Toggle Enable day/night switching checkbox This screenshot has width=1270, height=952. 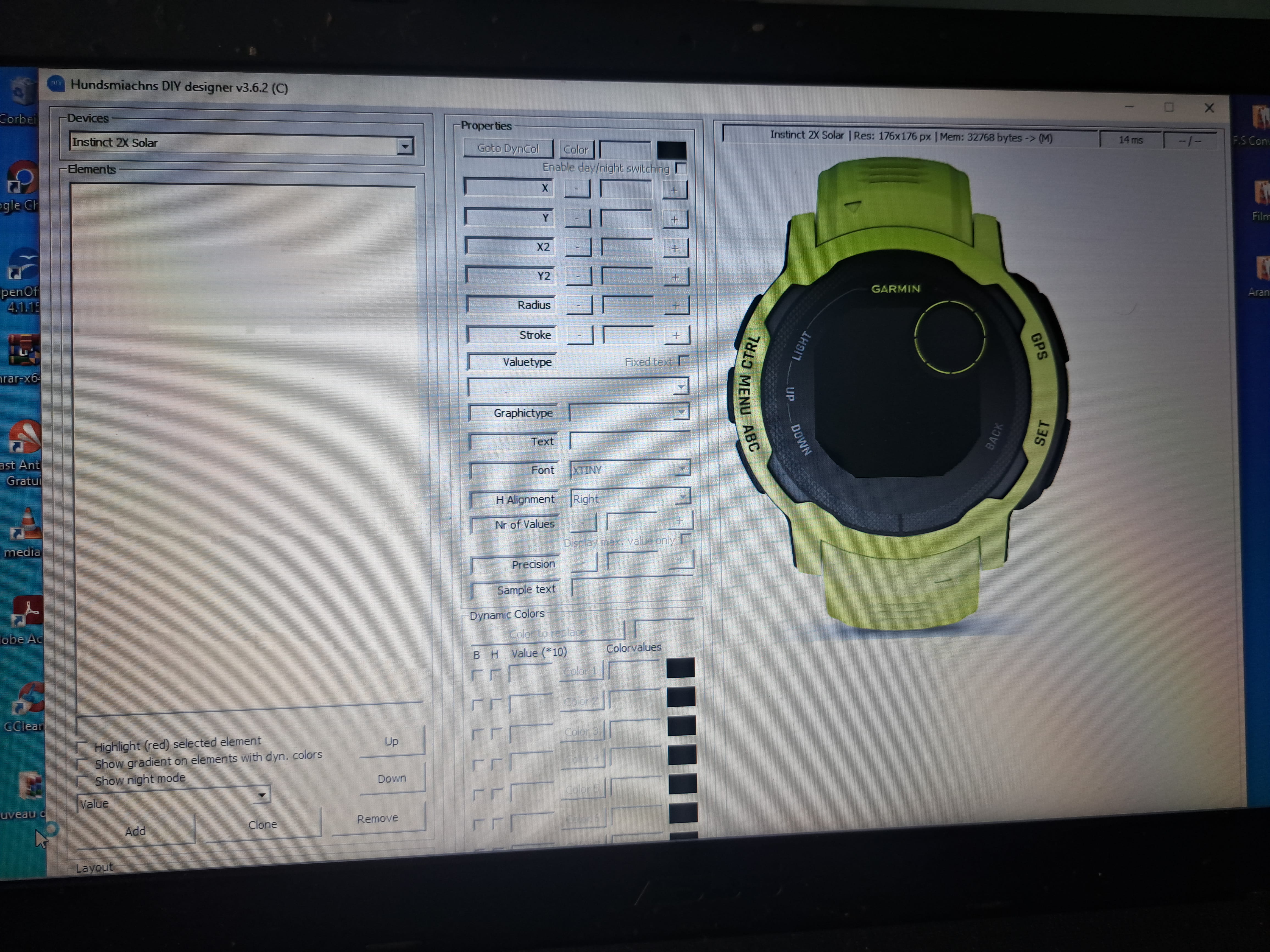point(680,168)
